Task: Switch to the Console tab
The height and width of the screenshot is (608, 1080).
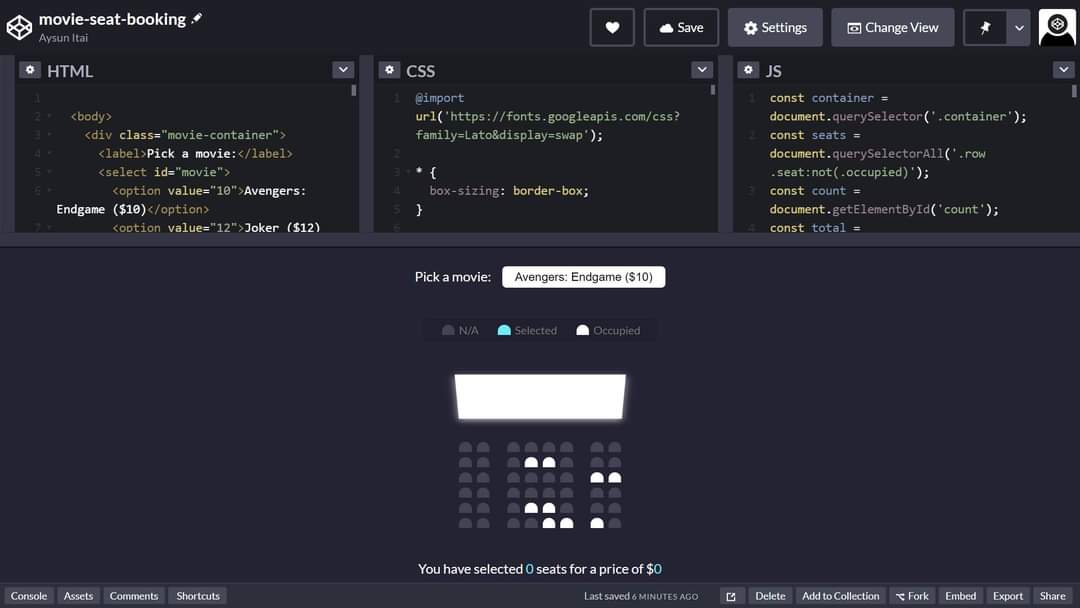Action: pos(28,595)
